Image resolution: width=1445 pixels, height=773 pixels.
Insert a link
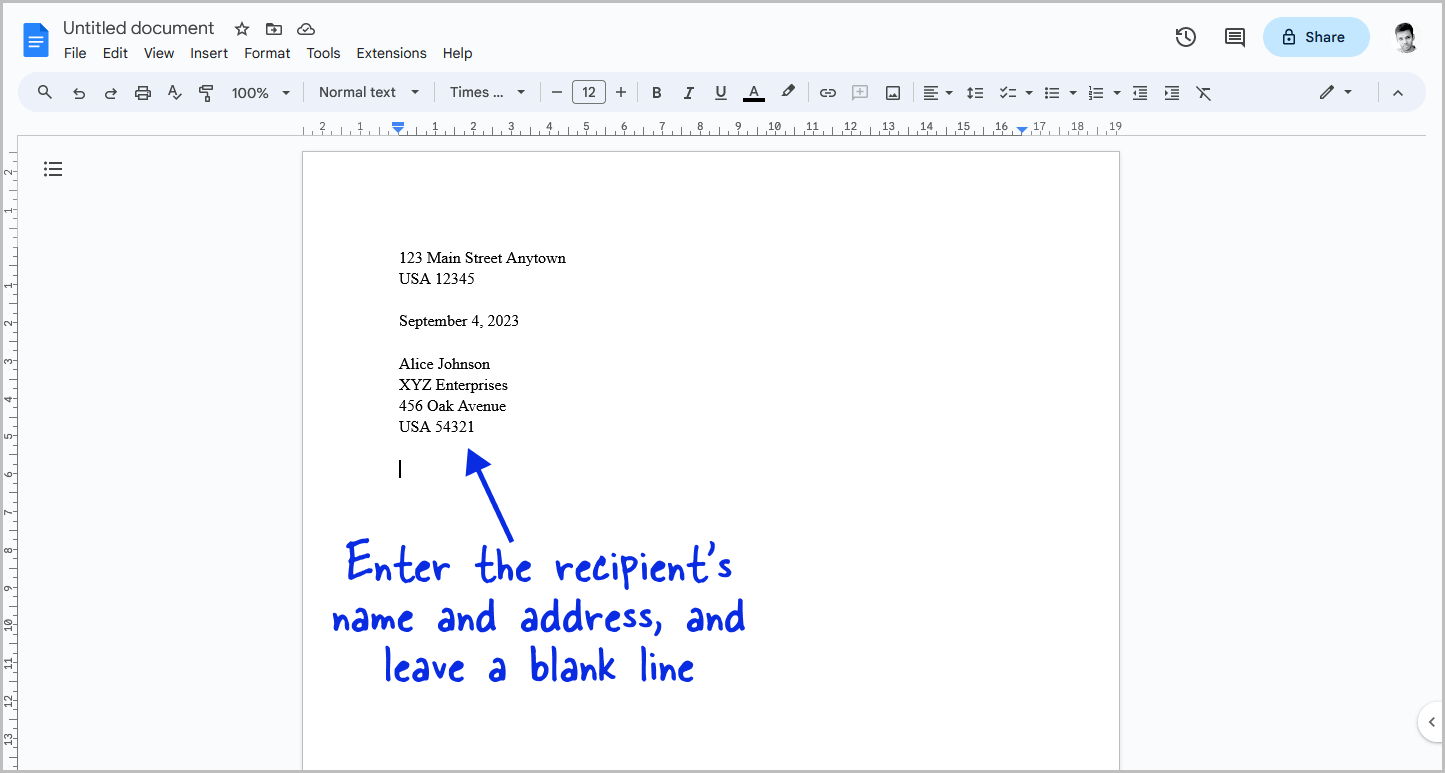pyautogui.click(x=827, y=91)
